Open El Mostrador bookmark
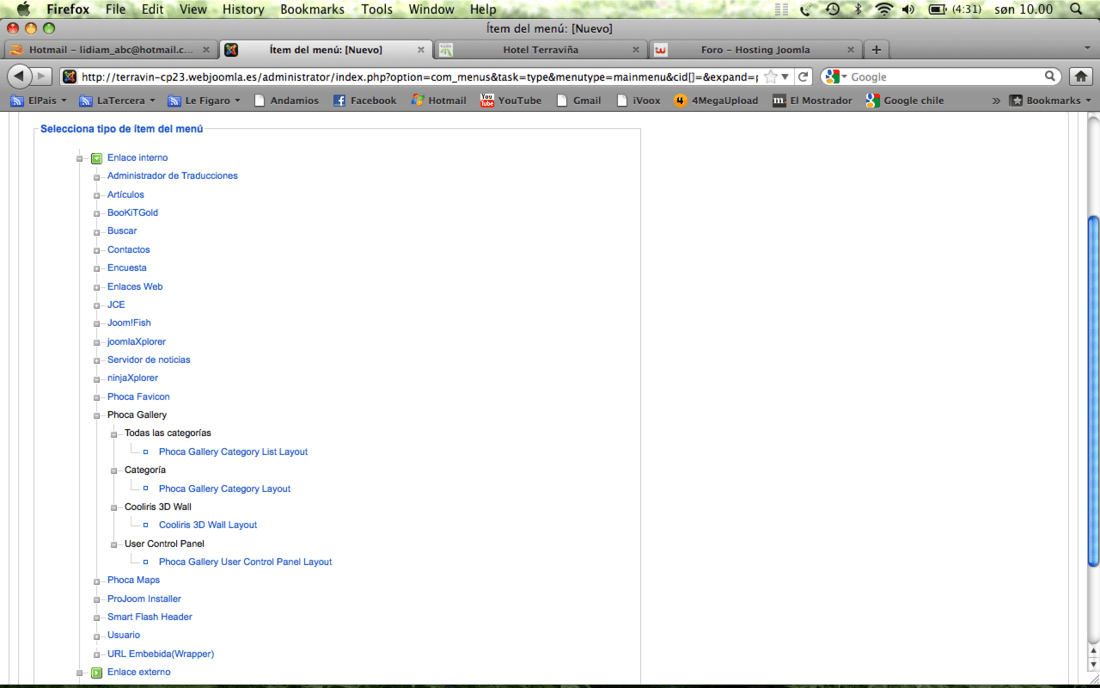The width and height of the screenshot is (1100, 688). tap(812, 100)
